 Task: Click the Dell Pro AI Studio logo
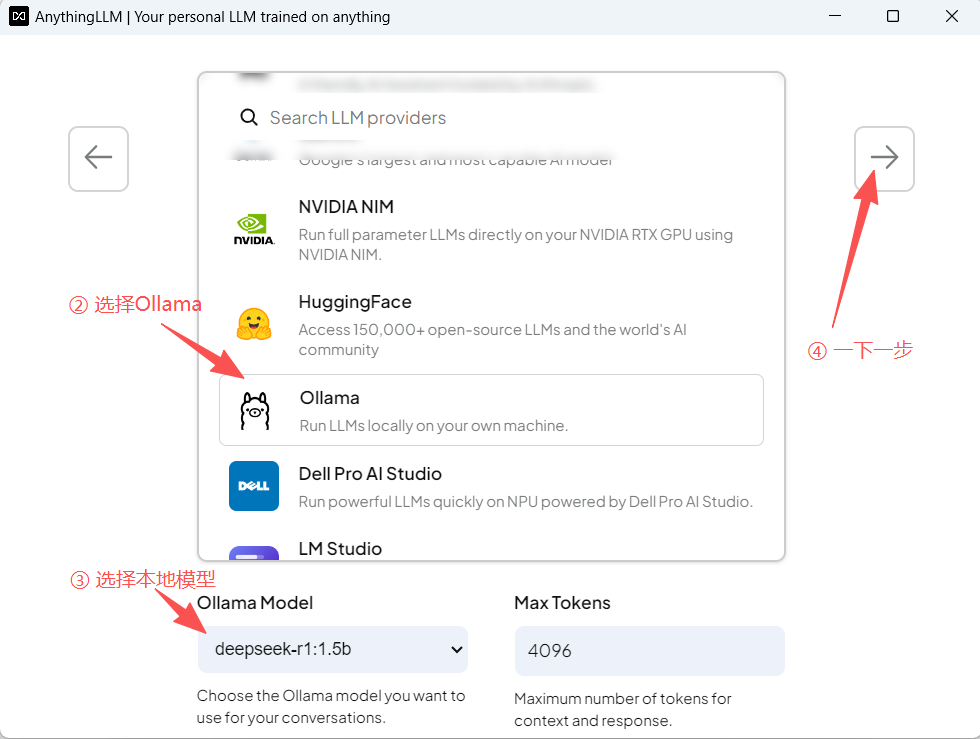(x=254, y=486)
